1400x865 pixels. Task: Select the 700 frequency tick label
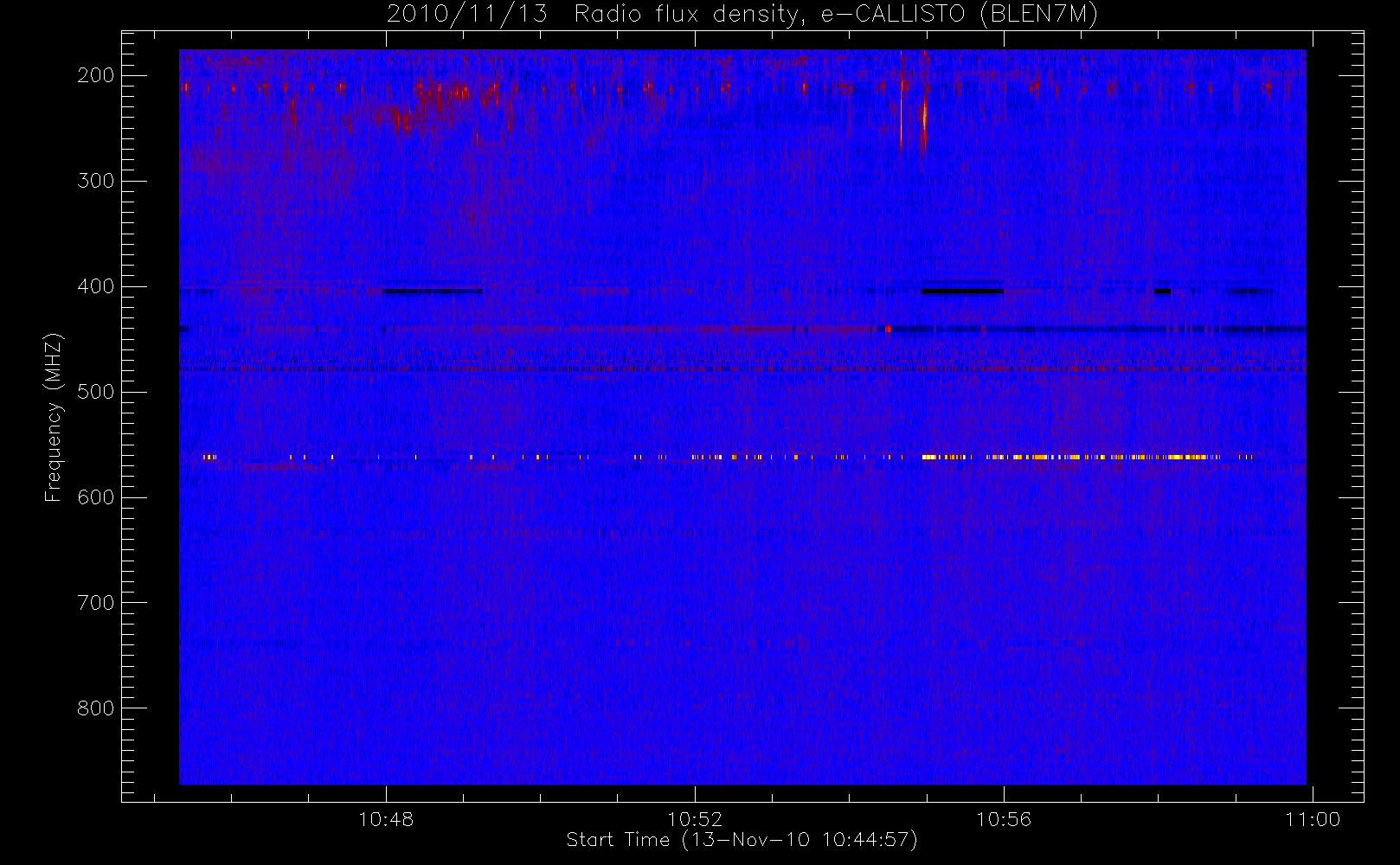point(95,603)
